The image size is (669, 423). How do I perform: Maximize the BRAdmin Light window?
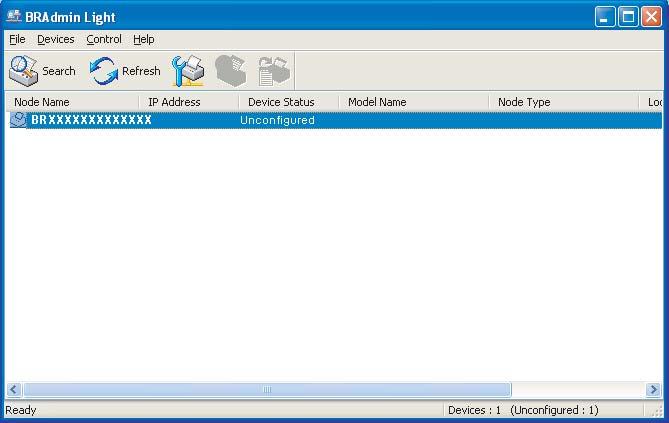628,17
